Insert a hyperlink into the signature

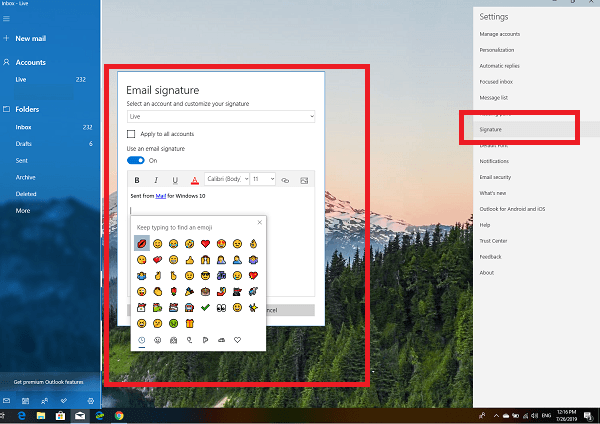[x=285, y=180]
